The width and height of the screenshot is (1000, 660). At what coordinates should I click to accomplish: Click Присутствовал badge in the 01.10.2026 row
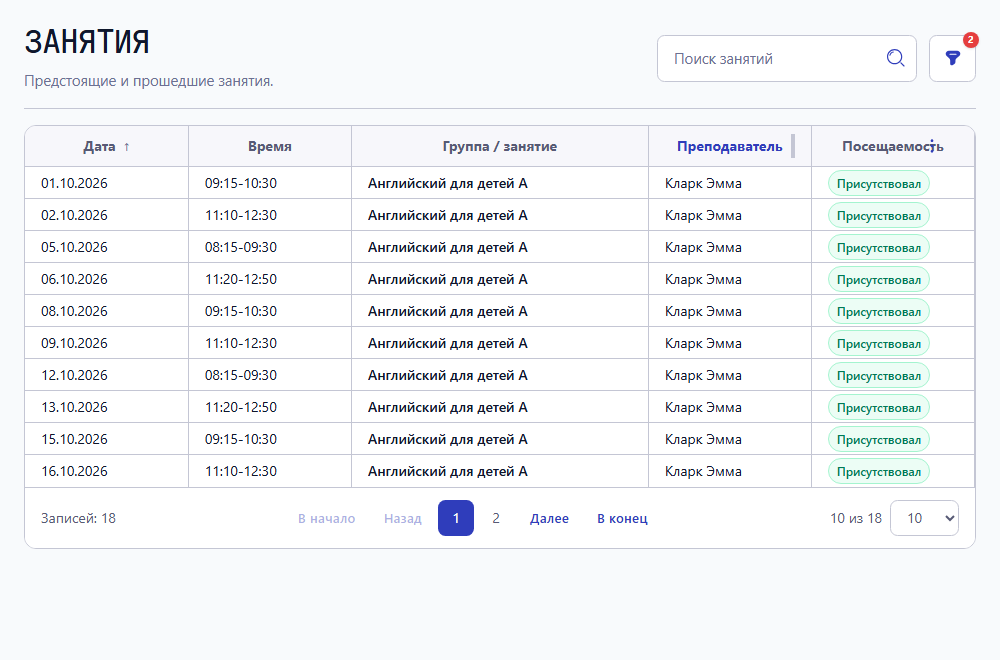pos(879,184)
